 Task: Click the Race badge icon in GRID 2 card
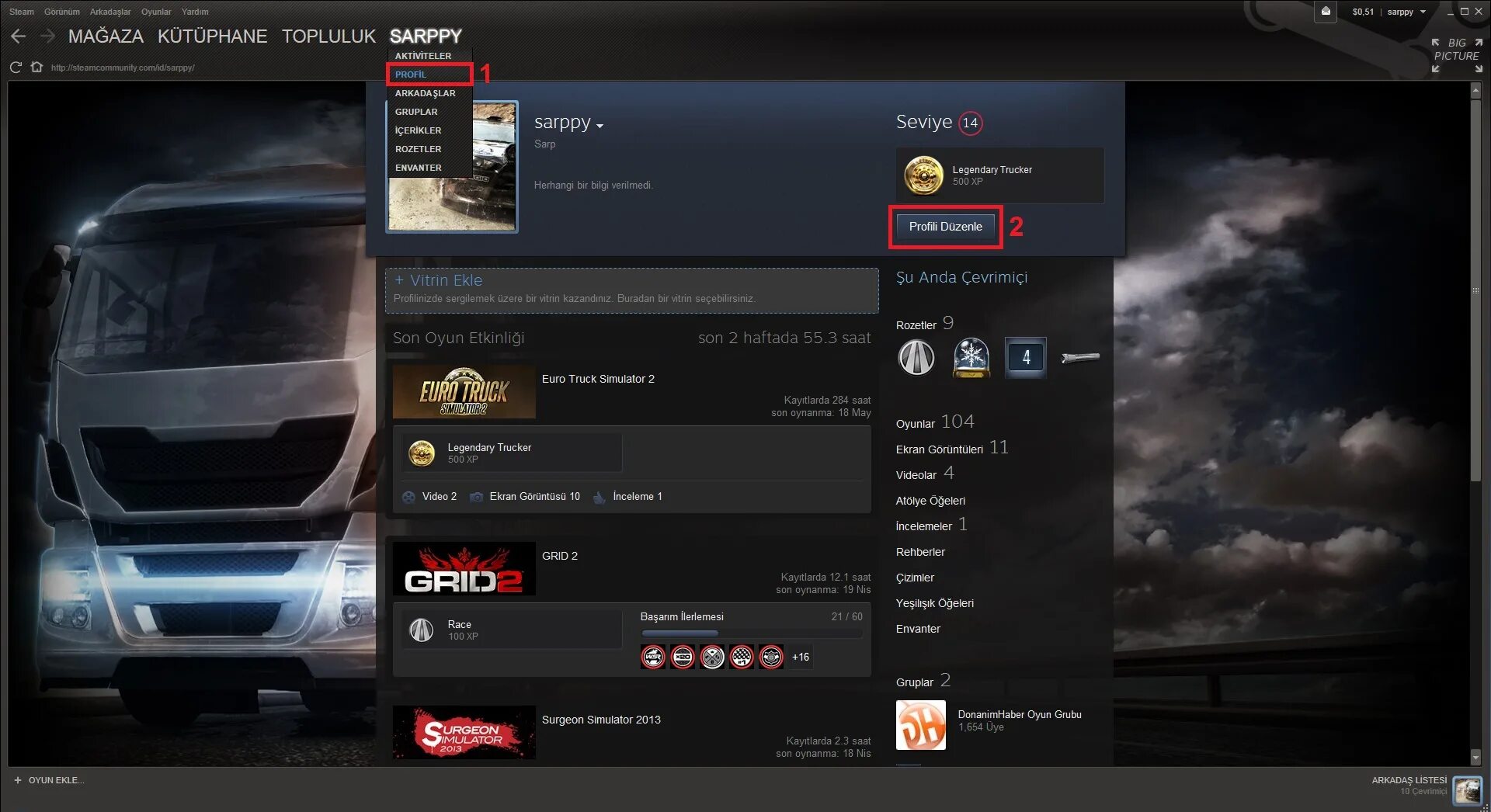coord(422,630)
